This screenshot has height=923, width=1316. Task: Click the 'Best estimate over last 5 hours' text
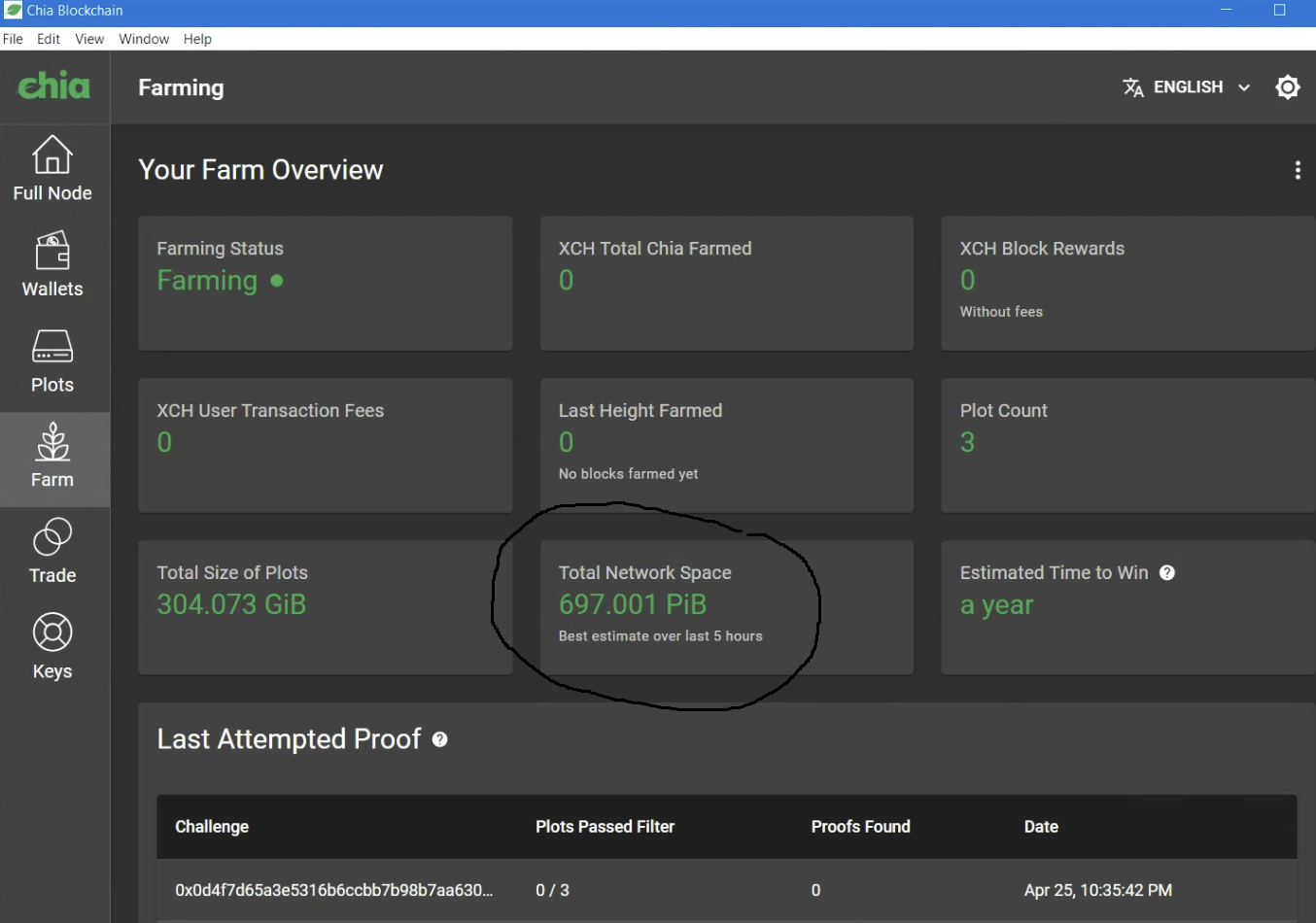coord(660,636)
